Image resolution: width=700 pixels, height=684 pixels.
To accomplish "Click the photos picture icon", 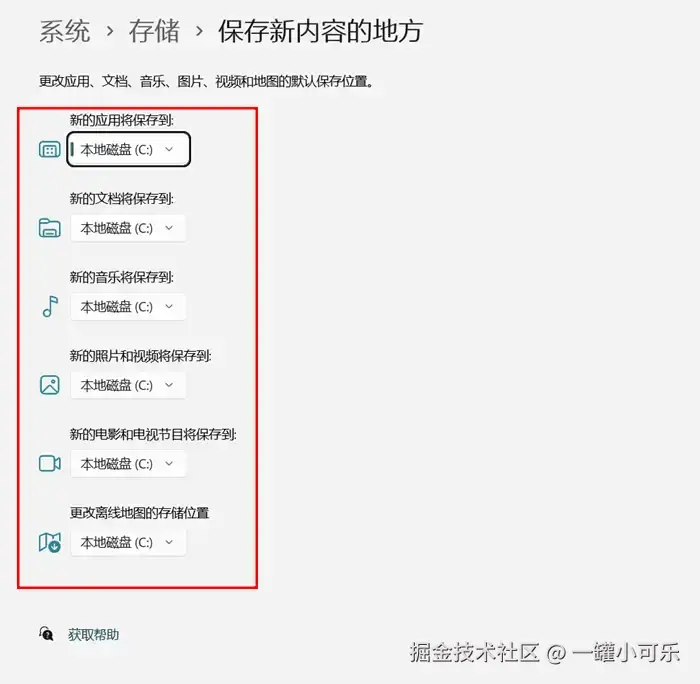I will (x=50, y=385).
